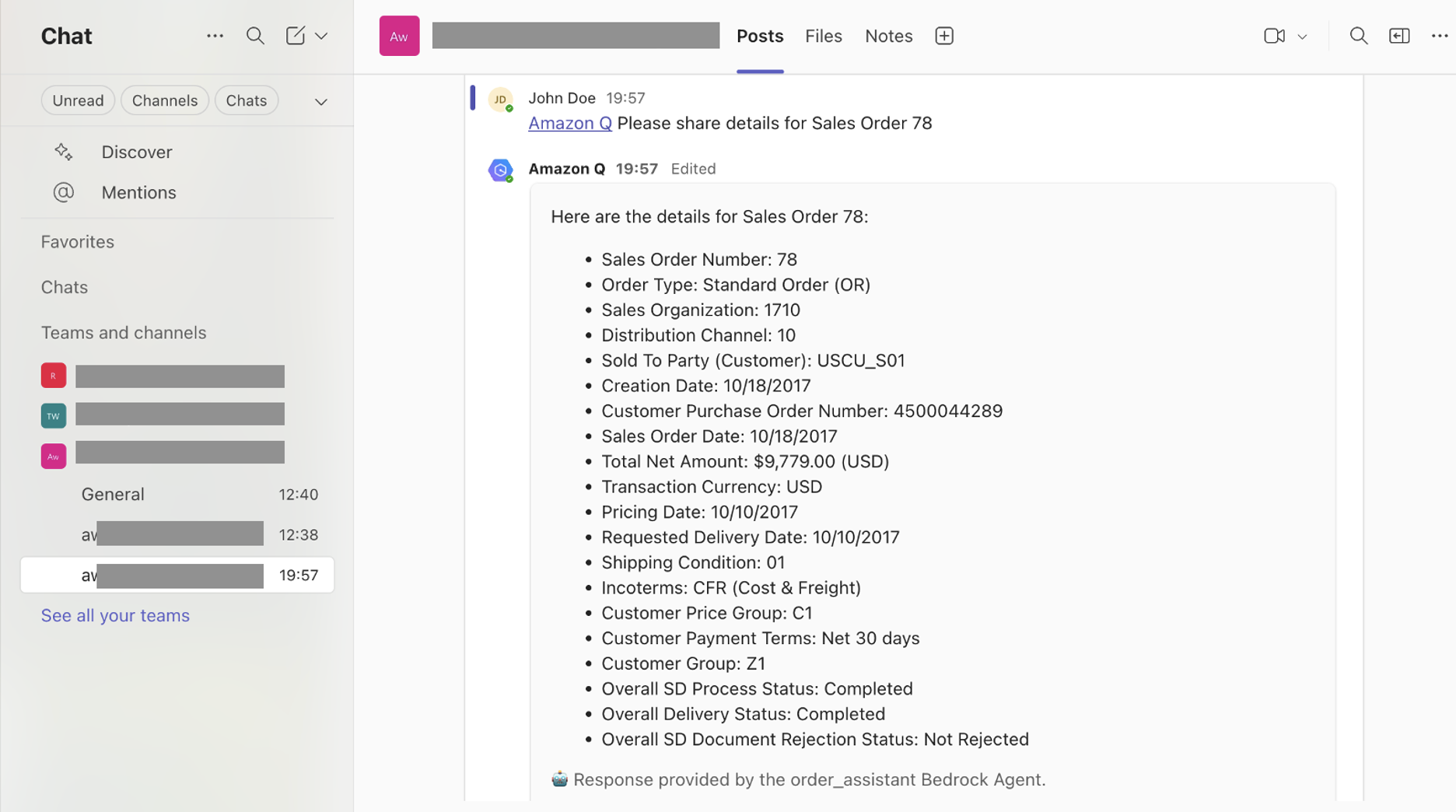Select the red R team avatar
Image resolution: width=1456 pixels, height=812 pixels.
click(54, 376)
